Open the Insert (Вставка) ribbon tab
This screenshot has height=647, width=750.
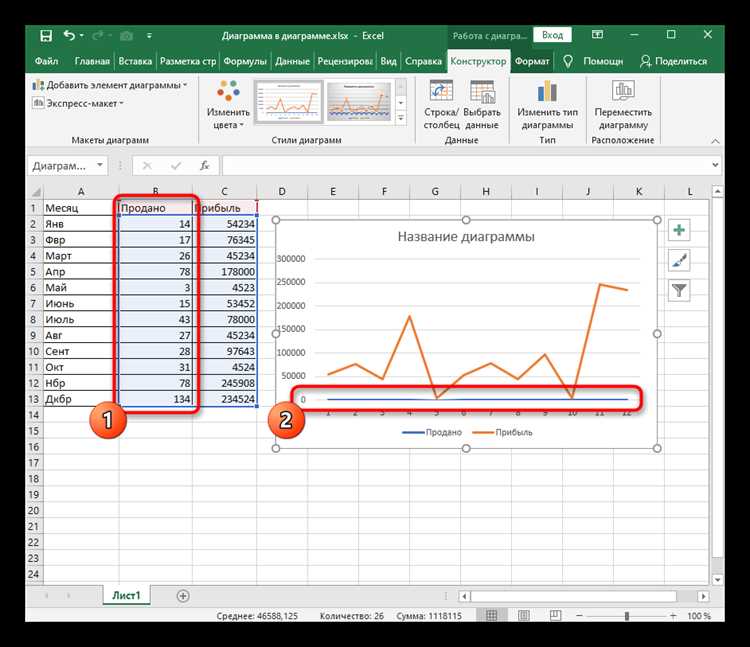pyautogui.click(x=135, y=61)
